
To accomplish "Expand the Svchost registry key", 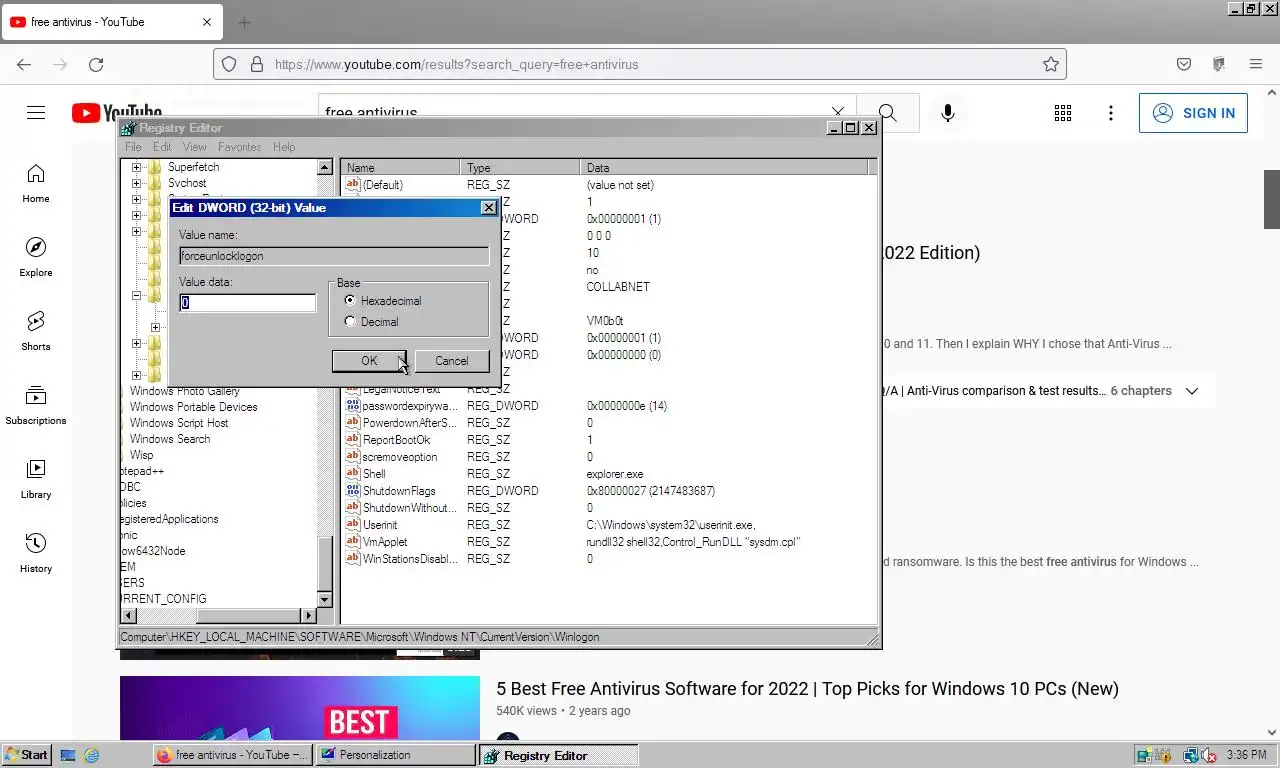I will click(x=137, y=183).
